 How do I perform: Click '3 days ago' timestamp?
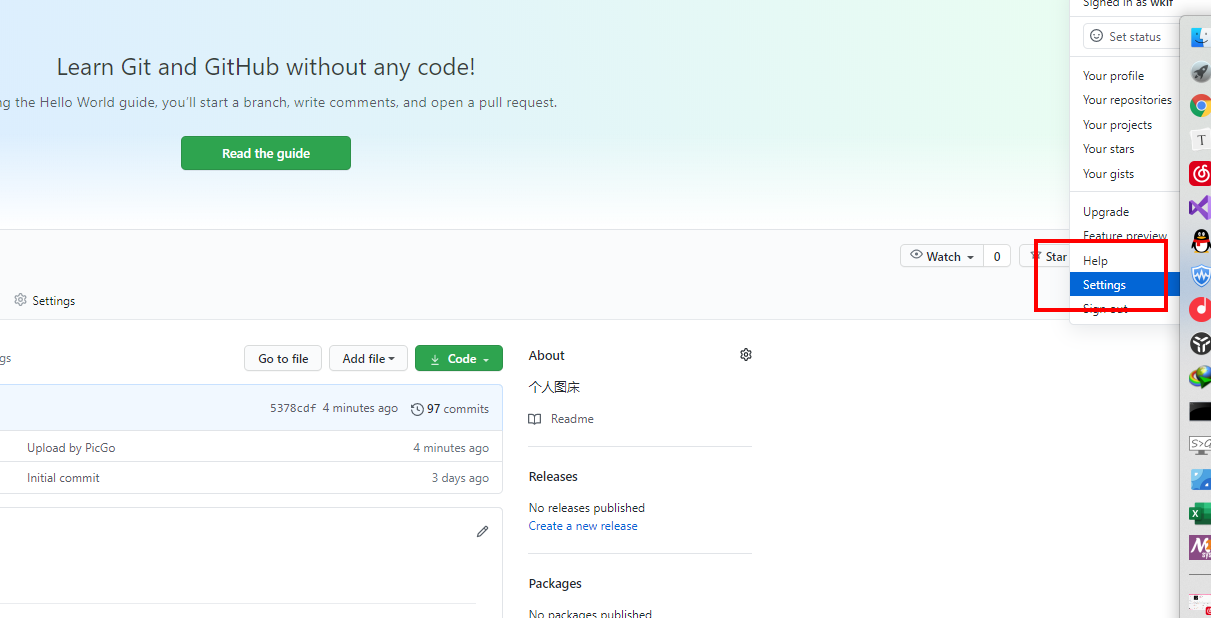pyautogui.click(x=460, y=478)
